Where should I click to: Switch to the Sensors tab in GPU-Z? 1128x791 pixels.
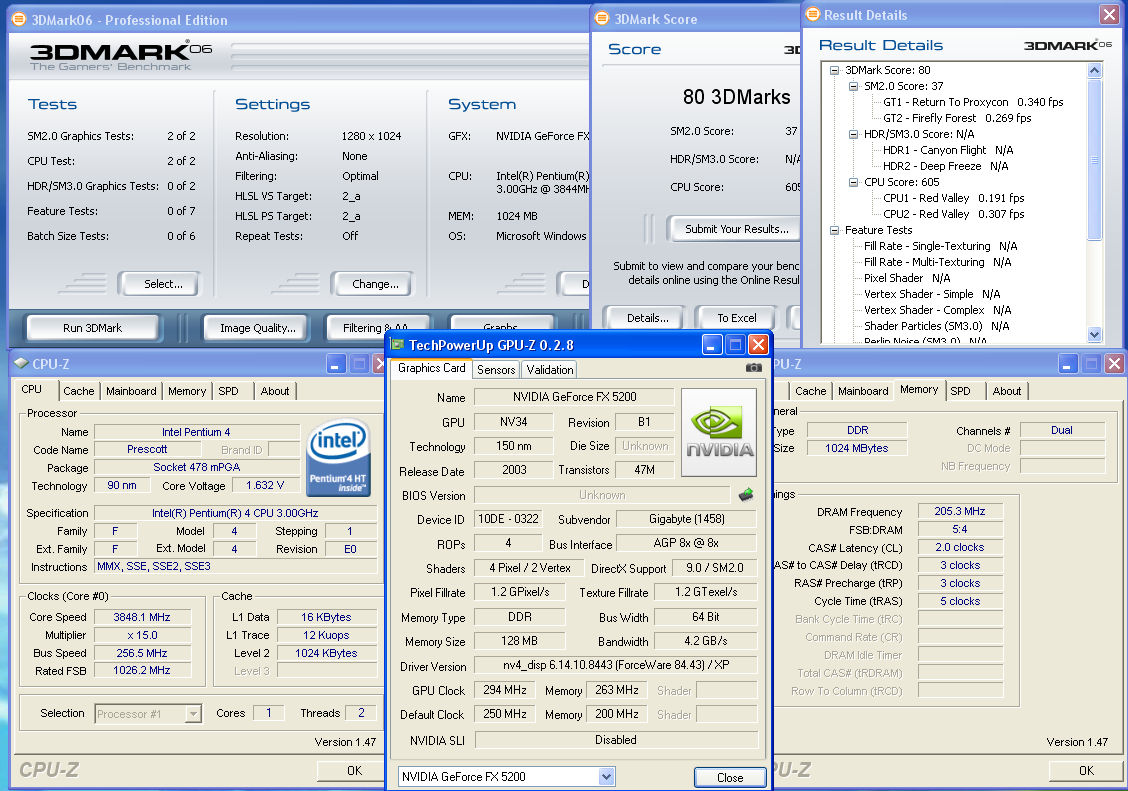(496, 370)
